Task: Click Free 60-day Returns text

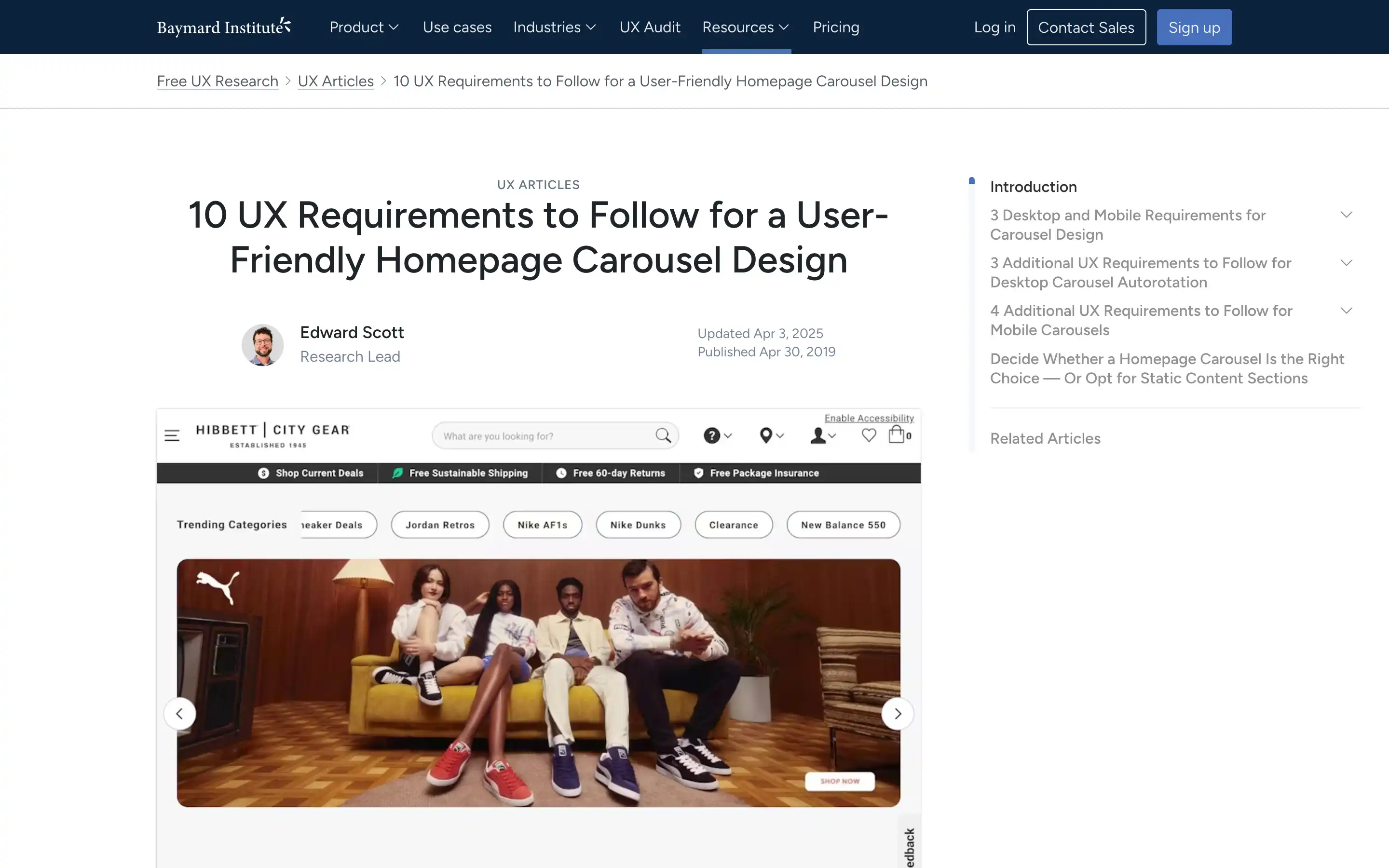Action: pyautogui.click(x=619, y=473)
